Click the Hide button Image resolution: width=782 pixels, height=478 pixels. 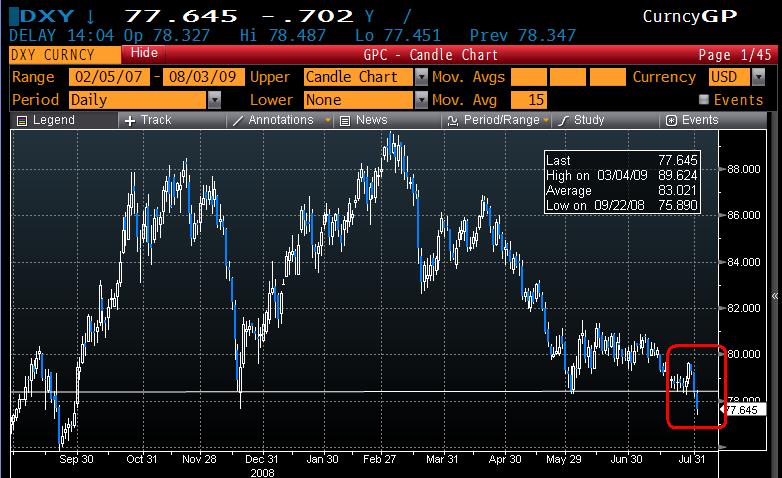click(x=145, y=51)
